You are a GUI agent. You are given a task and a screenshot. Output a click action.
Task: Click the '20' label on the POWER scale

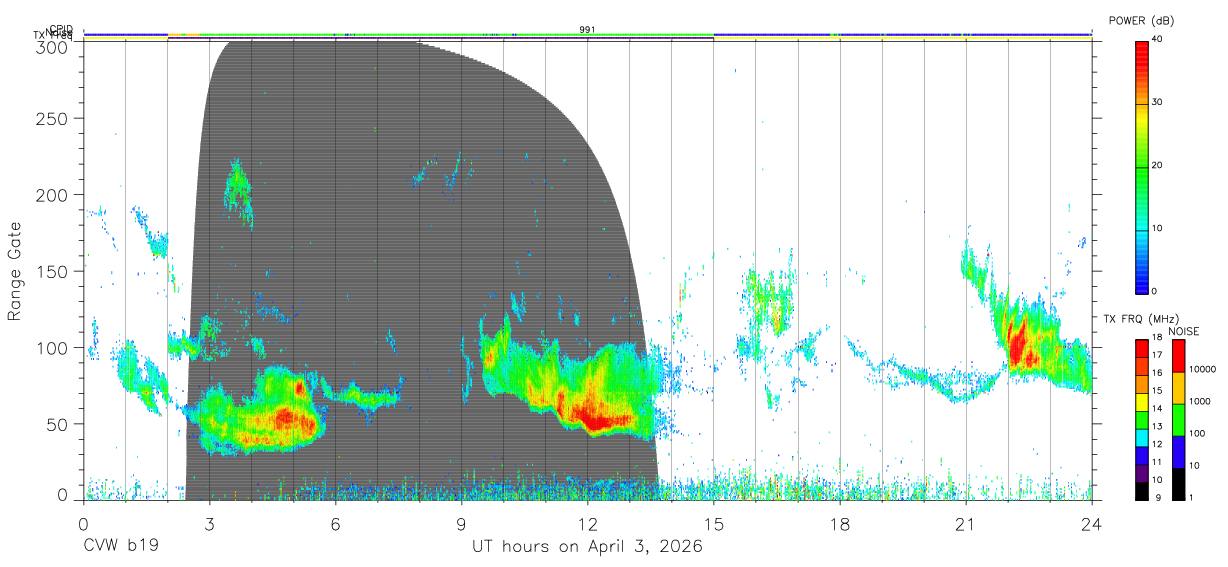tap(1158, 166)
